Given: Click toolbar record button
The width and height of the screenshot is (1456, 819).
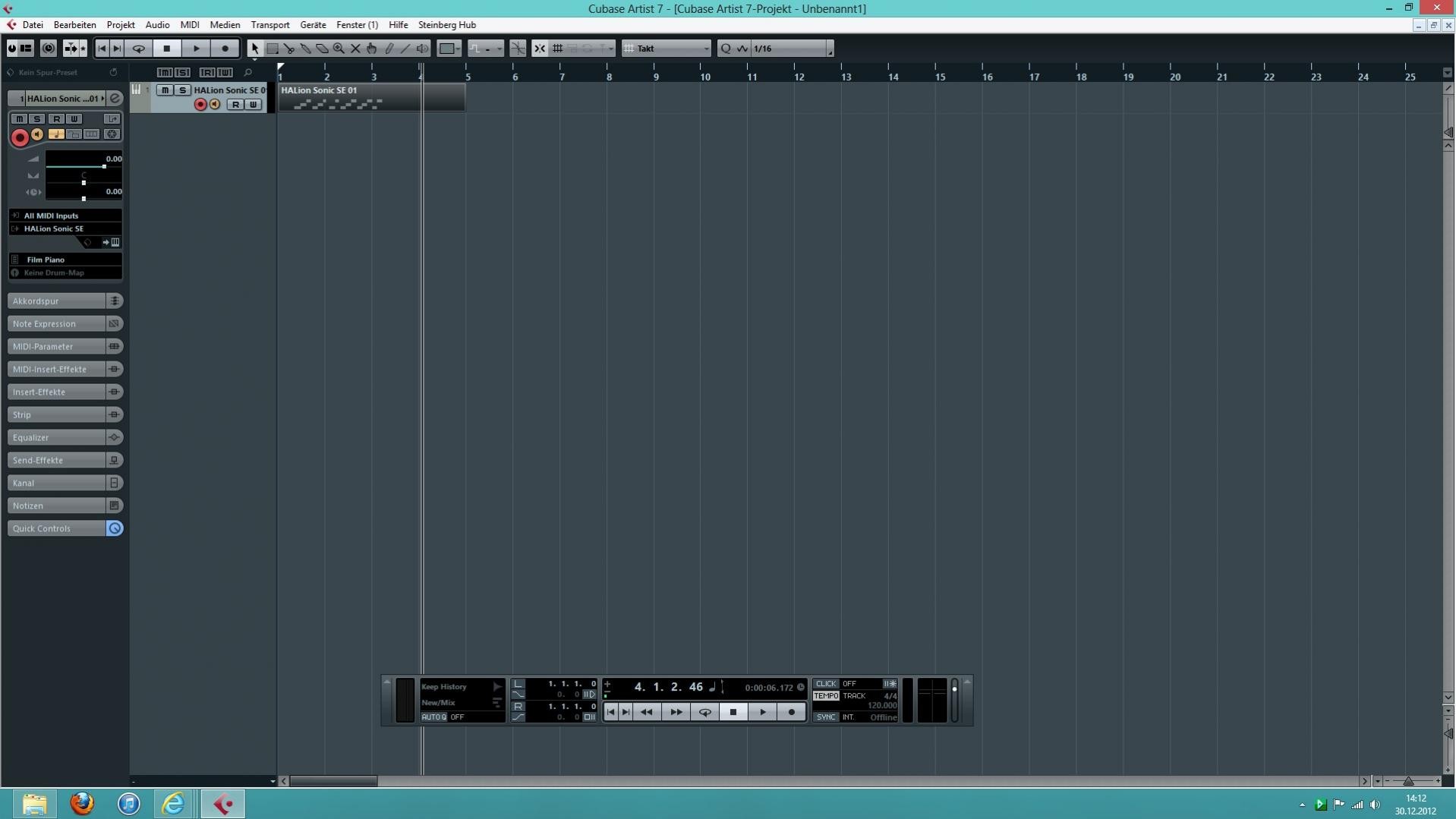Looking at the screenshot, I should 225,49.
